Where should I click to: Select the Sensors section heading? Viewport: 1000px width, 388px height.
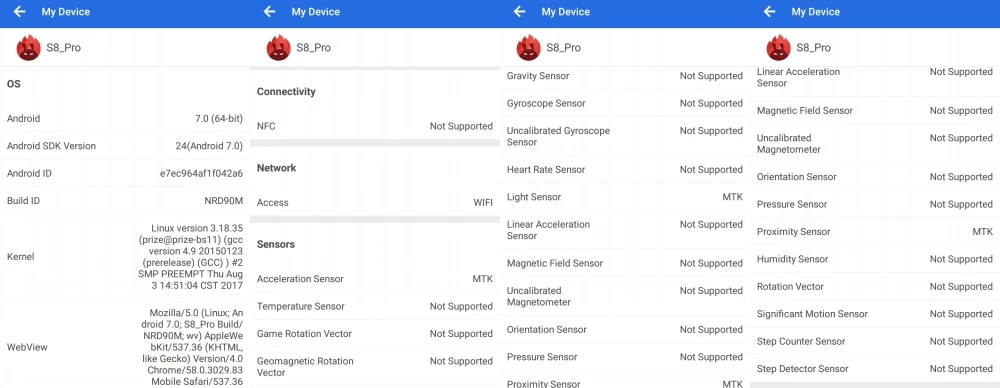click(x=276, y=244)
